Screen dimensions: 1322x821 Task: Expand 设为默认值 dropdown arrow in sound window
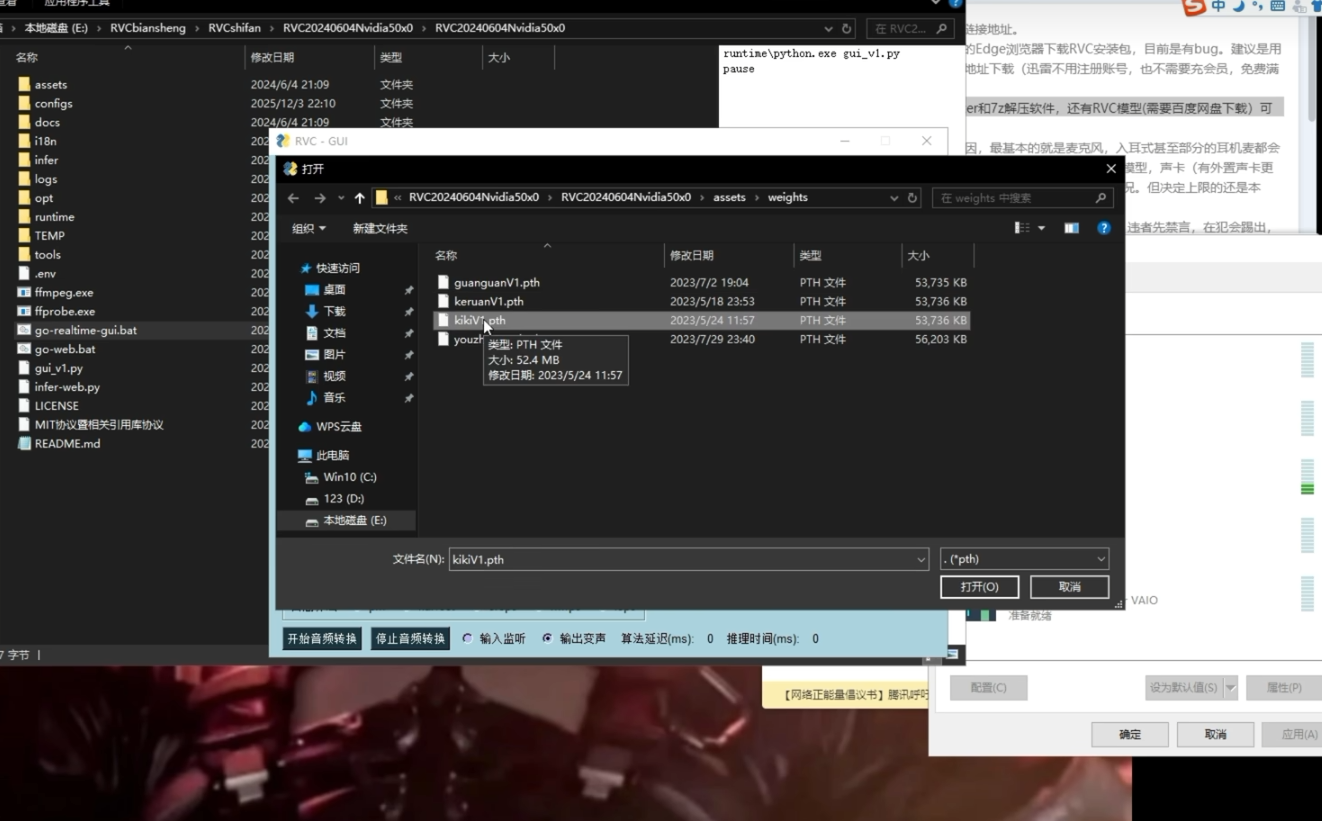[1231, 687]
